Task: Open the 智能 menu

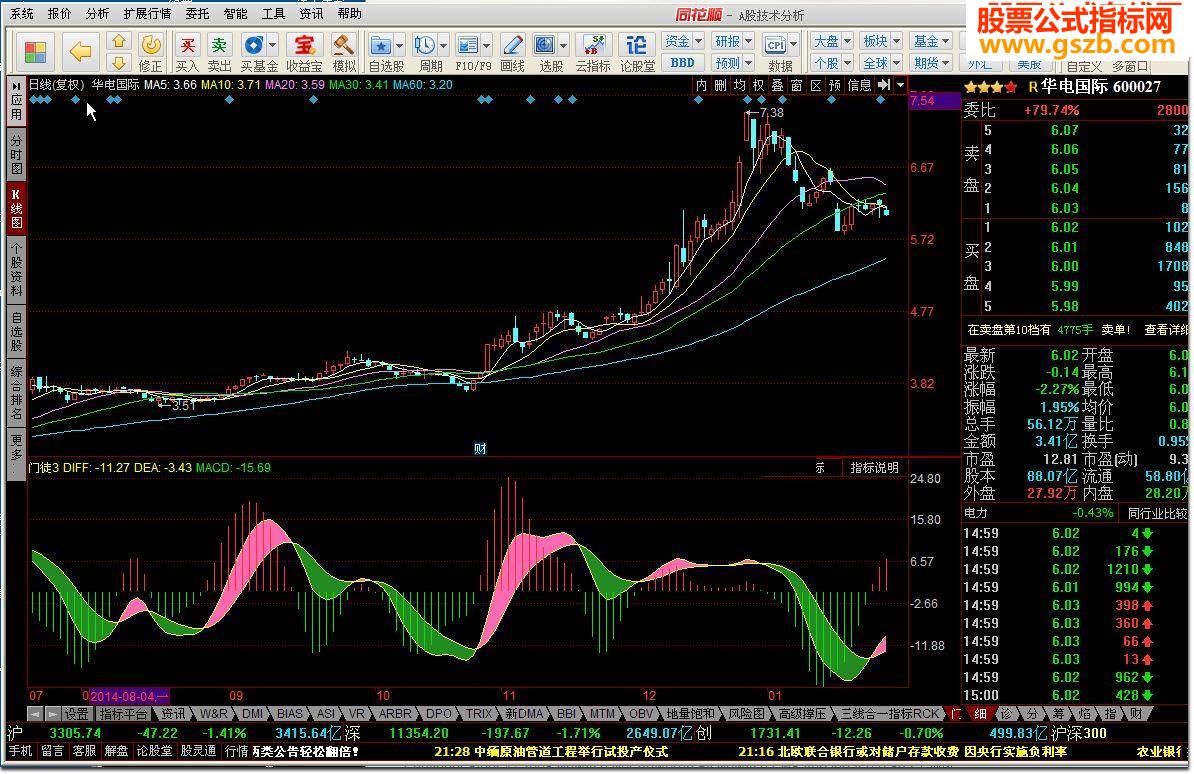Action: click(x=235, y=14)
